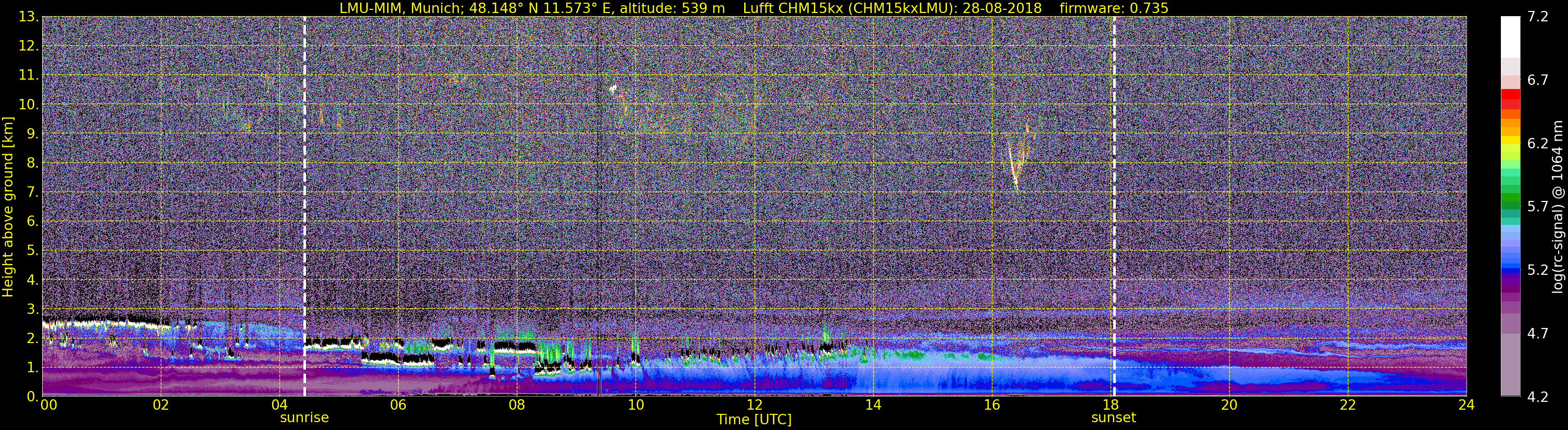1568x430 pixels.
Task: Click the x-axis tick label '22'
Action: pyautogui.click(x=1348, y=405)
